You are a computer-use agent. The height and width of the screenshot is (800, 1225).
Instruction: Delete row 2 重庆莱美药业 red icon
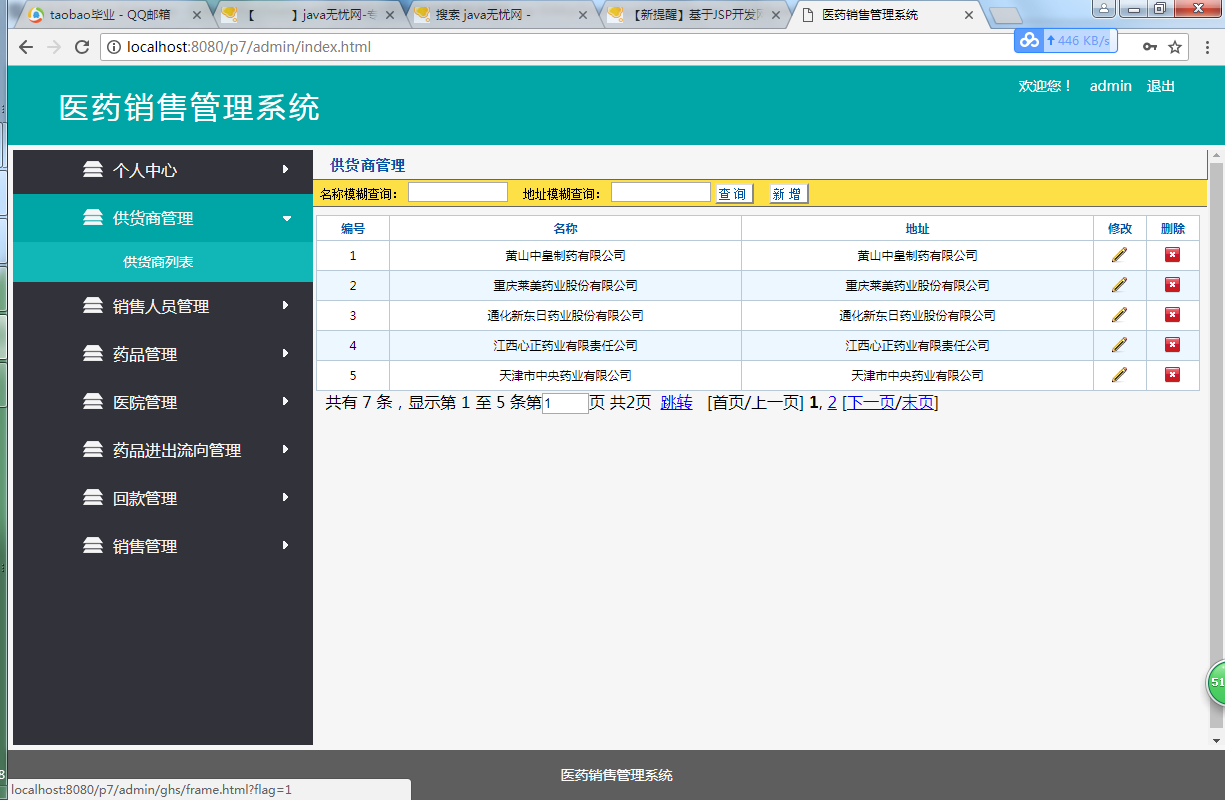1172,285
